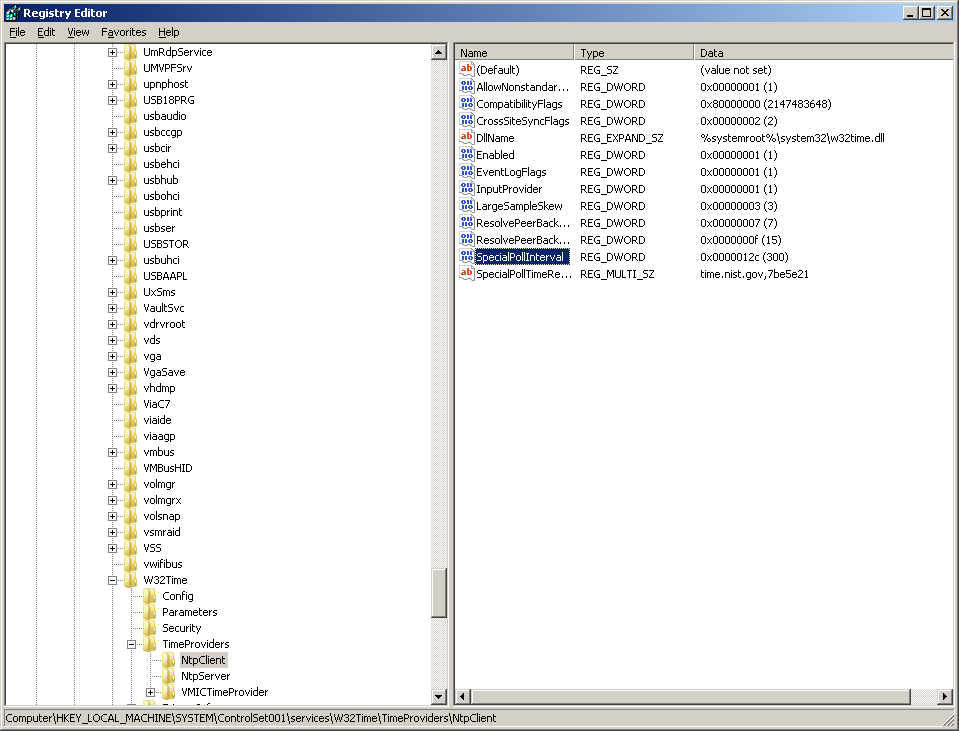Expand the usbhub key
959x731 pixels.
(x=113, y=180)
